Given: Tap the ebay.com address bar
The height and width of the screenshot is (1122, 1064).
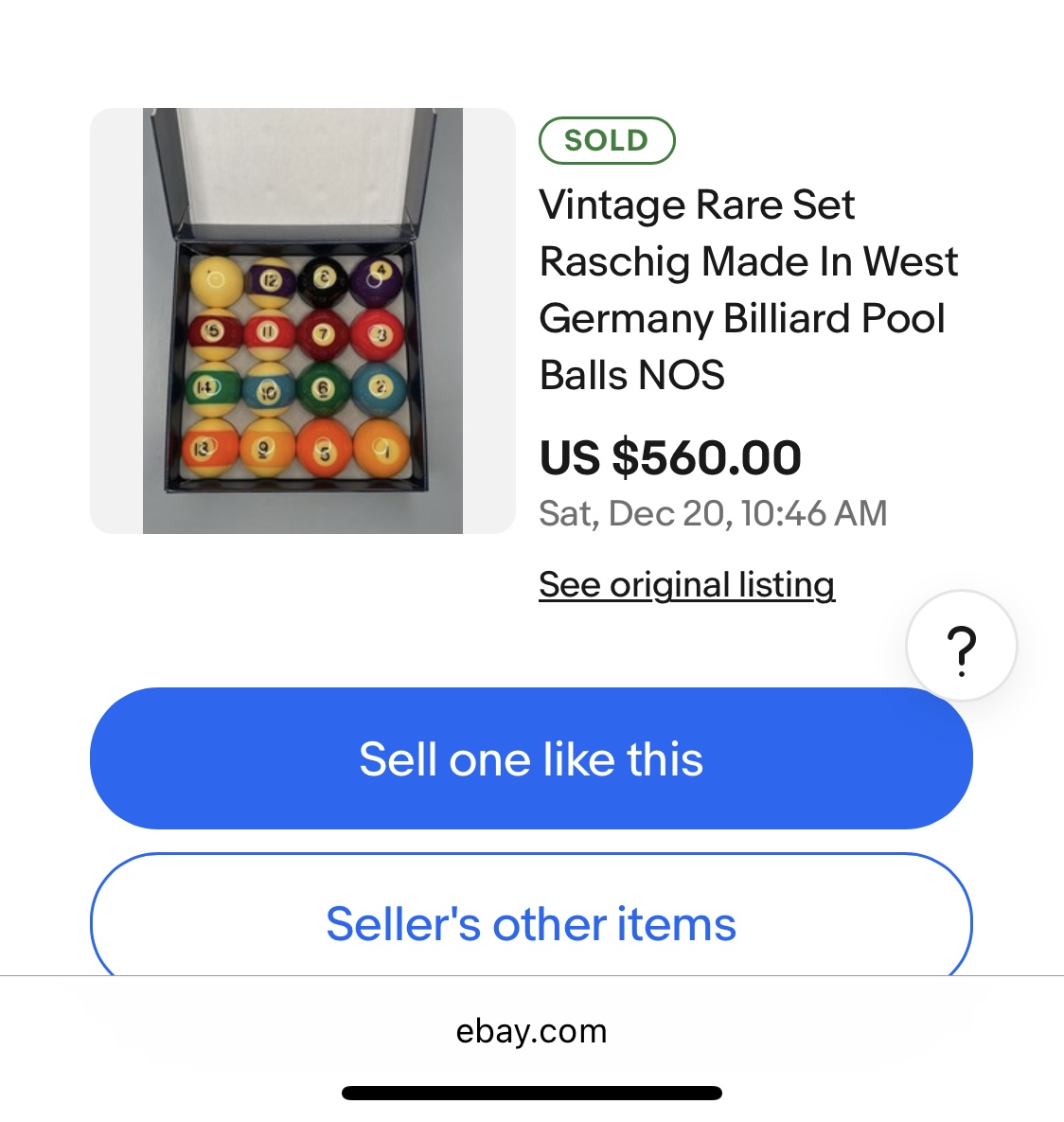Looking at the screenshot, I should pos(531,1030).
